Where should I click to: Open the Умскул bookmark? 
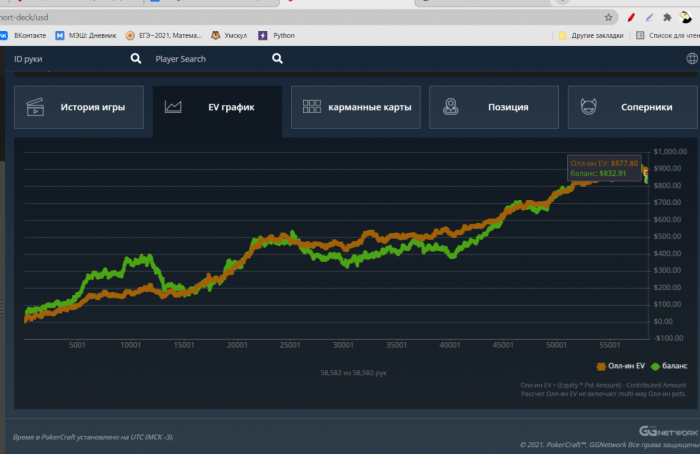pyautogui.click(x=228, y=35)
